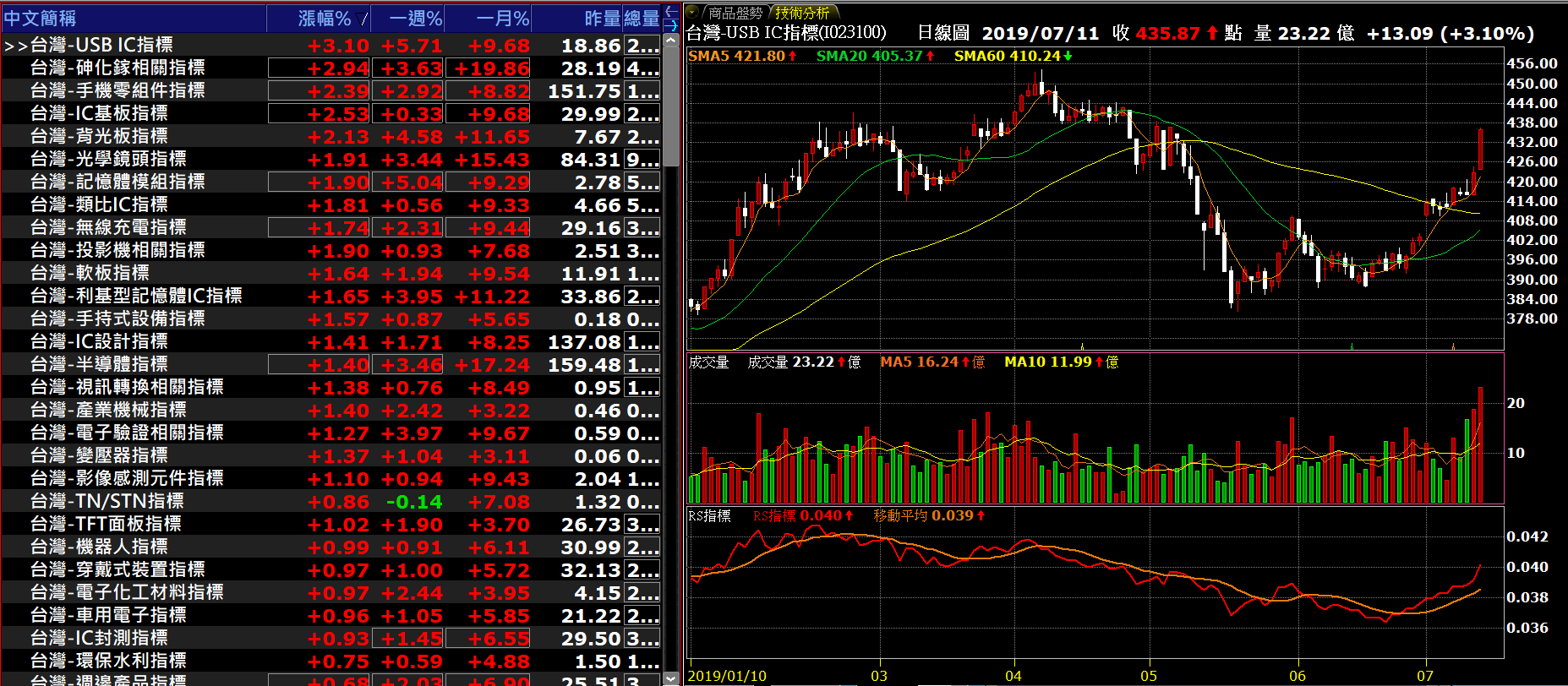Select the 技術分析 tab
This screenshot has width=1568, height=686.
tap(801, 13)
